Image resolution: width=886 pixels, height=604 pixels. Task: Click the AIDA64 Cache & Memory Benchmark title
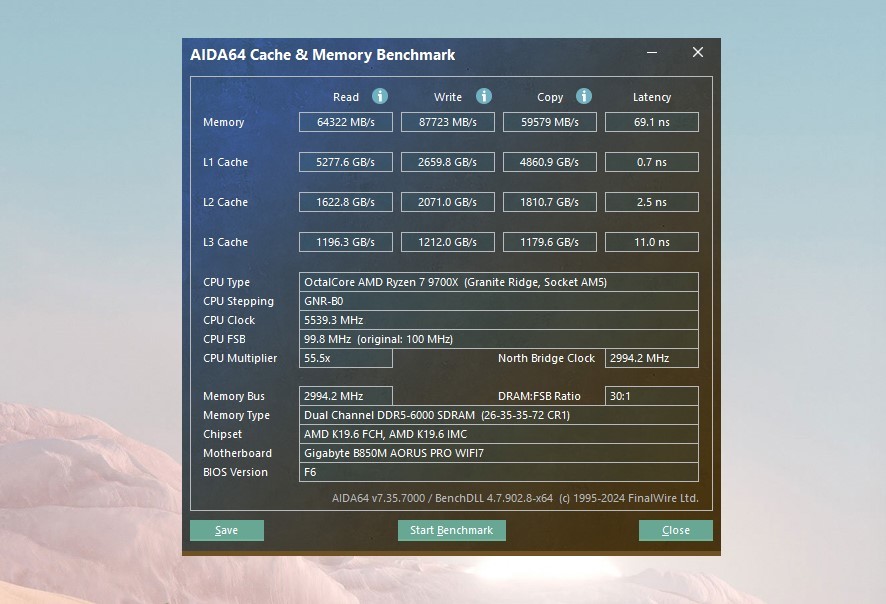click(x=323, y=55)
